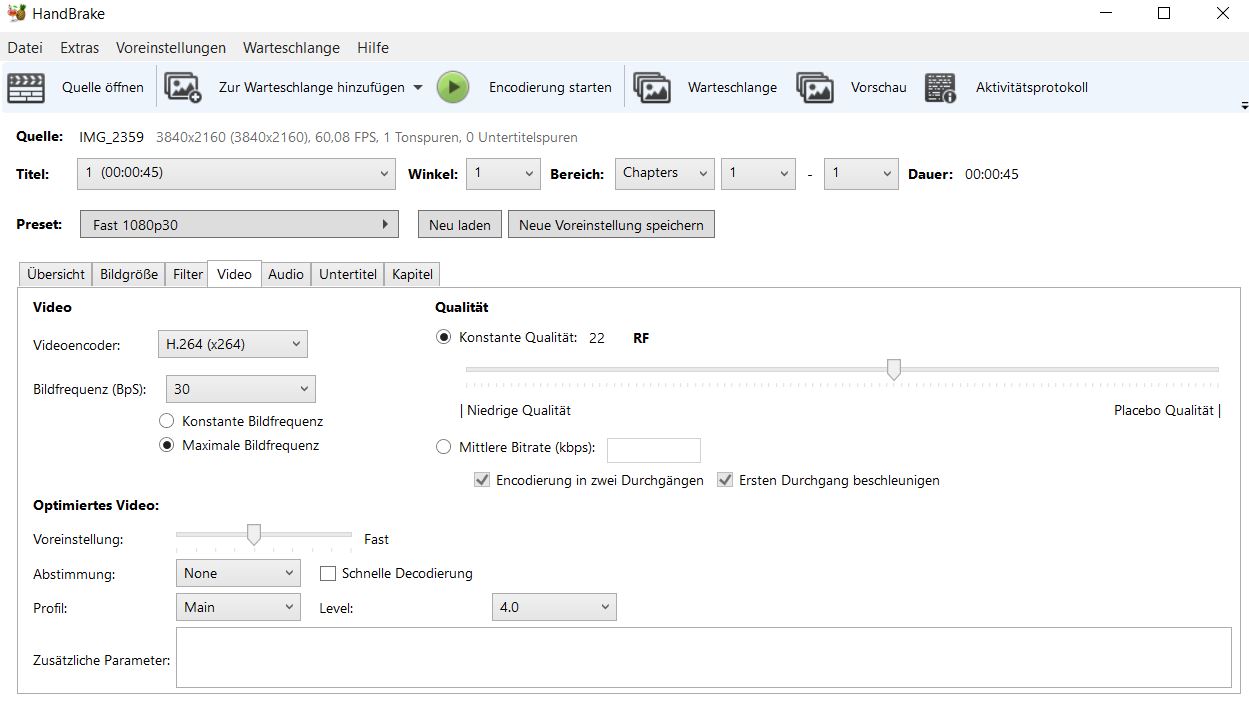The image size is (1249, 701).
Task: Toggle Encodierung in zwei Durchgängen checkbox
Action: (482, 480)
